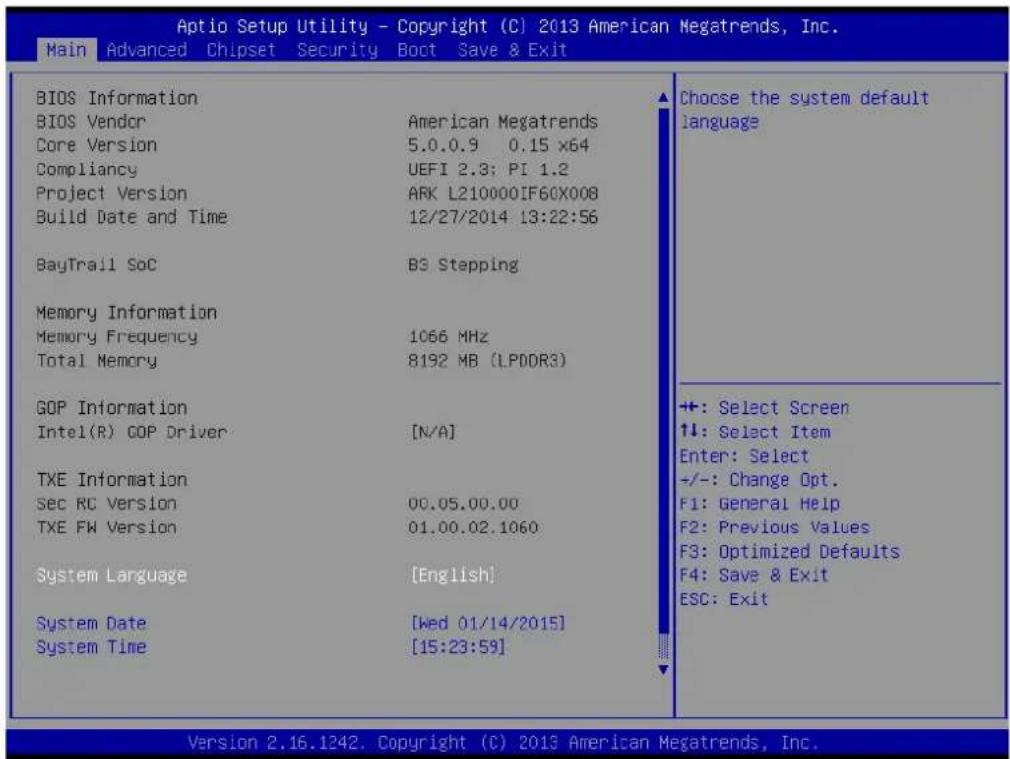The height and width of the screenshot is (759, 1010).
Task: Click the 5.0.0.9 0.15 x64 value
Action: click(499, 146)
